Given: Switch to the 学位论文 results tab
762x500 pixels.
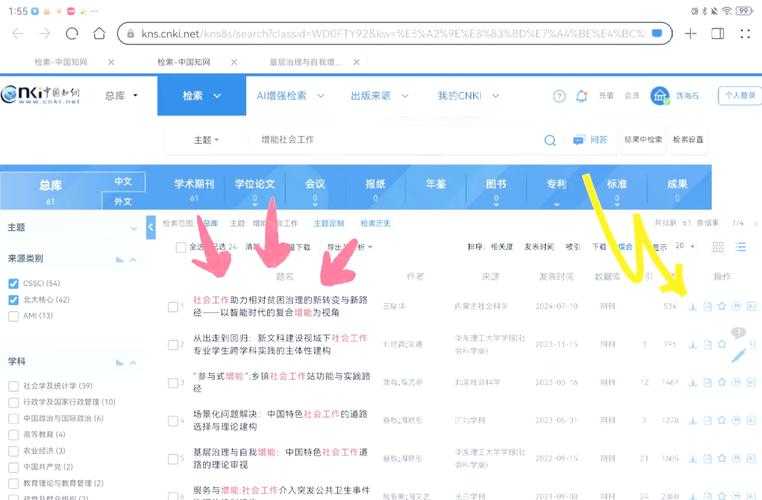Looking at the screenshot, I should [255, 190].
